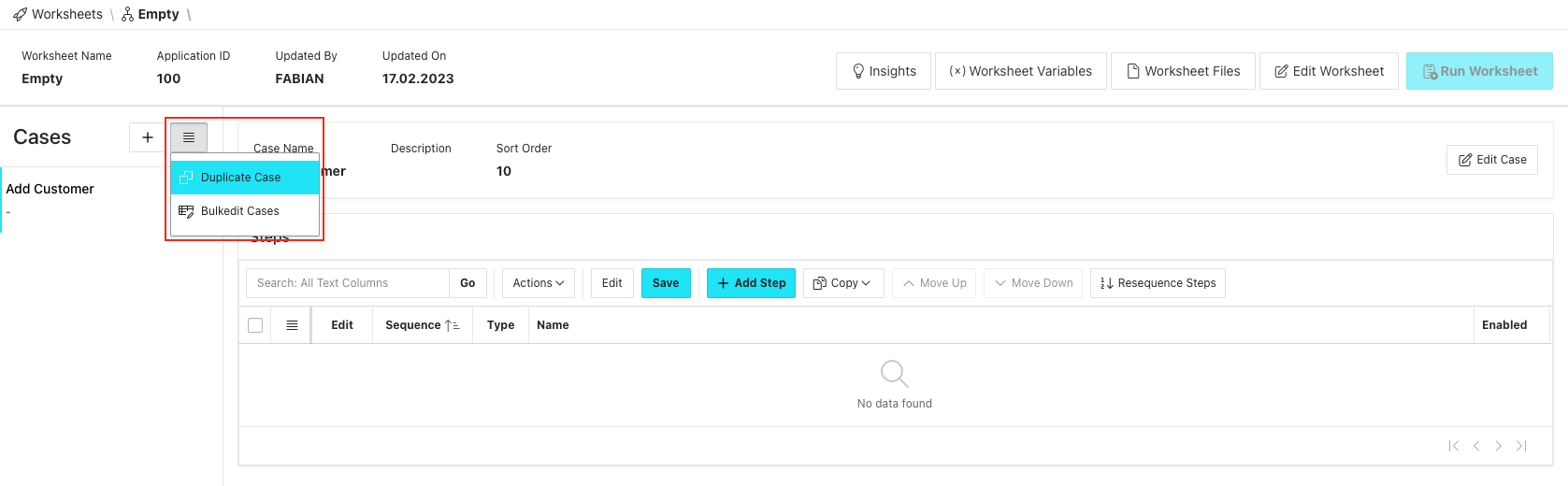This screenshot has height=486, width=1568.
Task: Click the Updated On date 17.02.2023
Action: [x=418, y=79]
